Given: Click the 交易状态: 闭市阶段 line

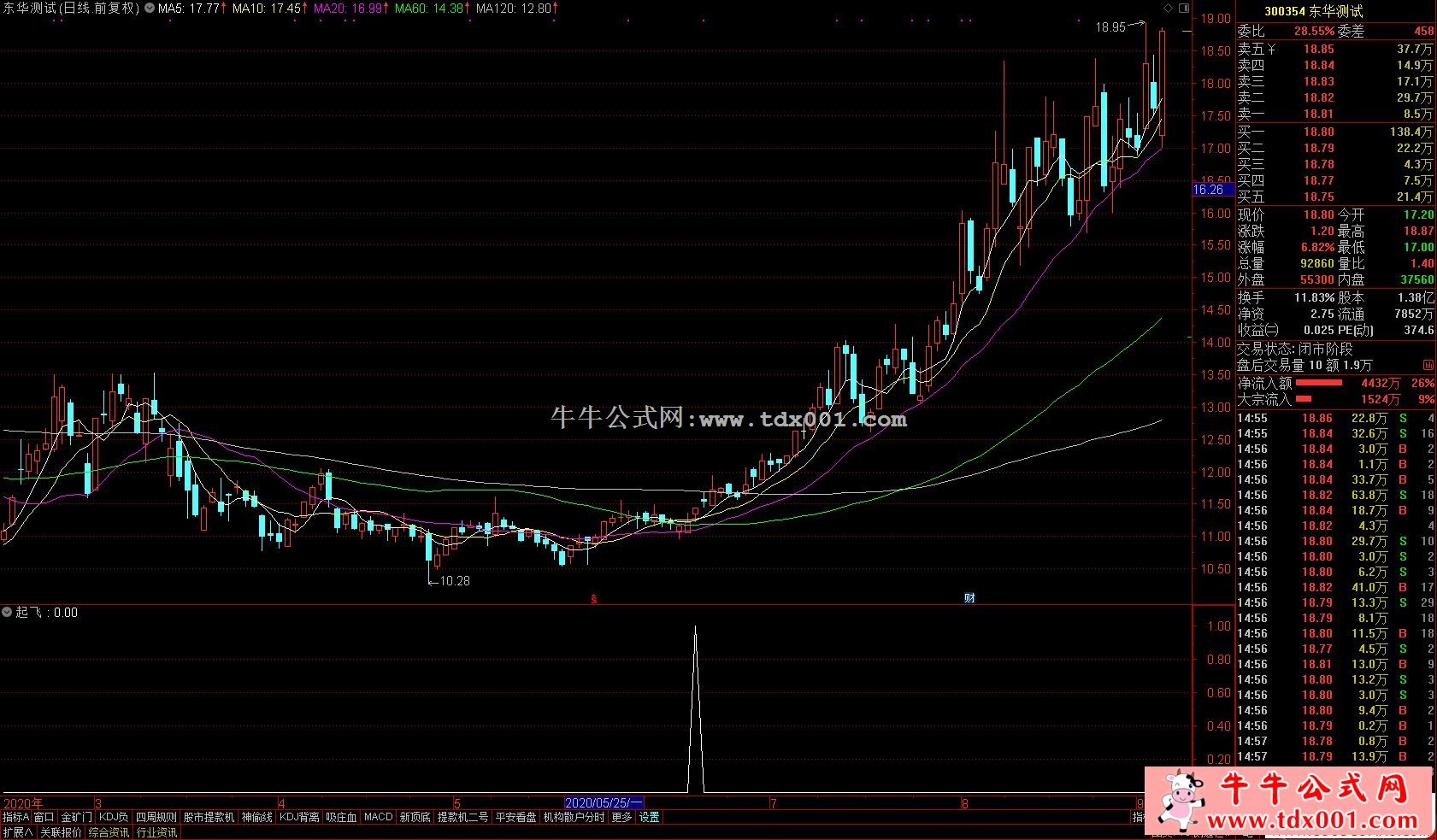Looking at the screenshot, I should 1295,350.
